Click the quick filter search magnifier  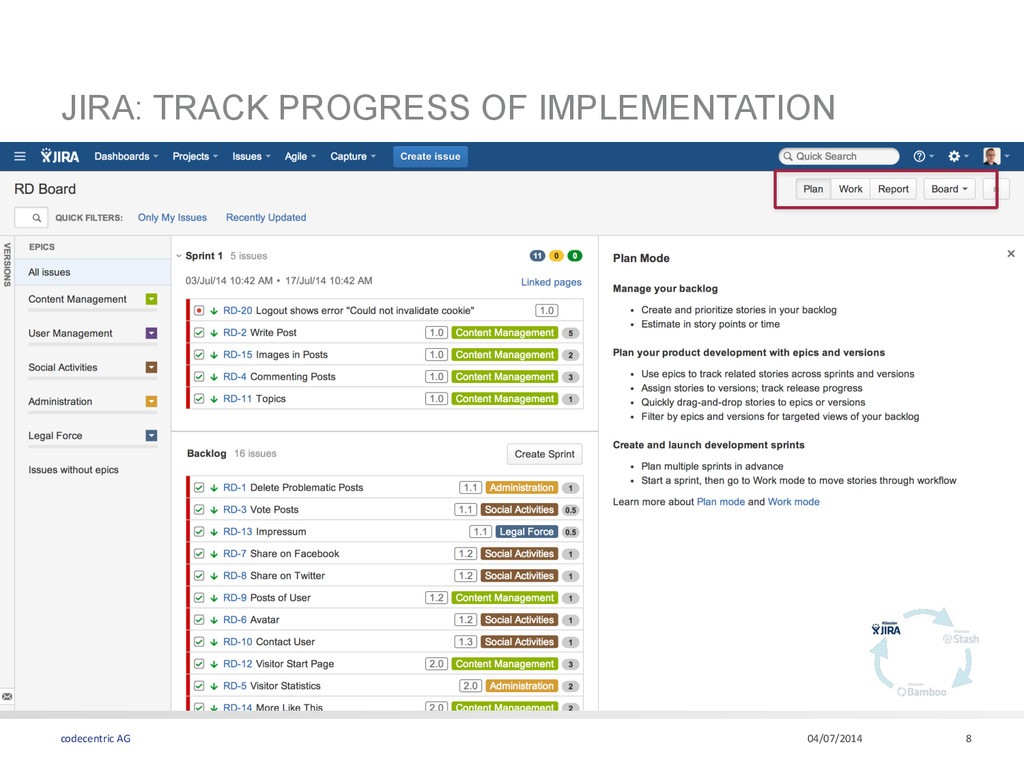[37, 217]
